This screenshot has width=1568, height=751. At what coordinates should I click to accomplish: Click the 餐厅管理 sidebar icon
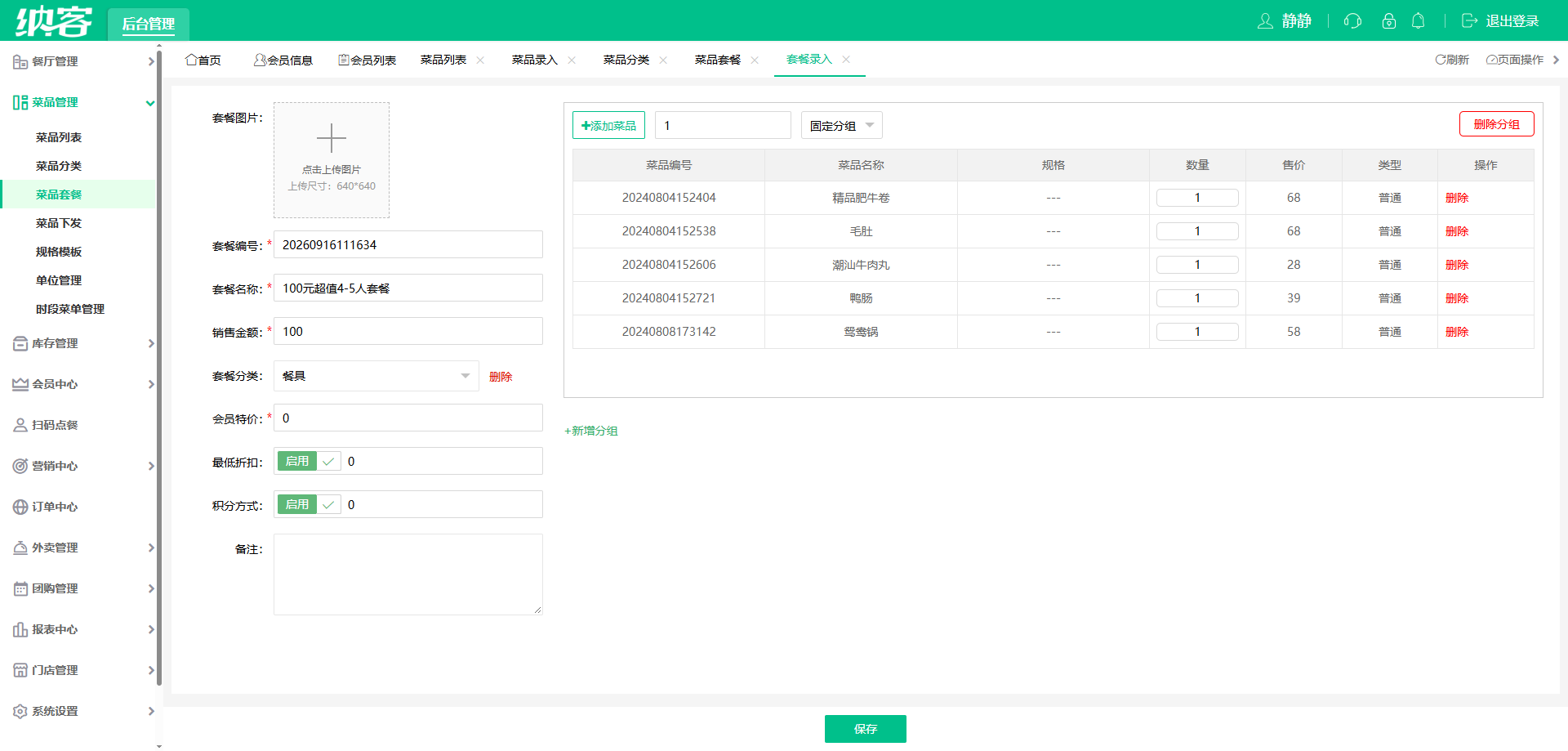click(x=20, y=61)
